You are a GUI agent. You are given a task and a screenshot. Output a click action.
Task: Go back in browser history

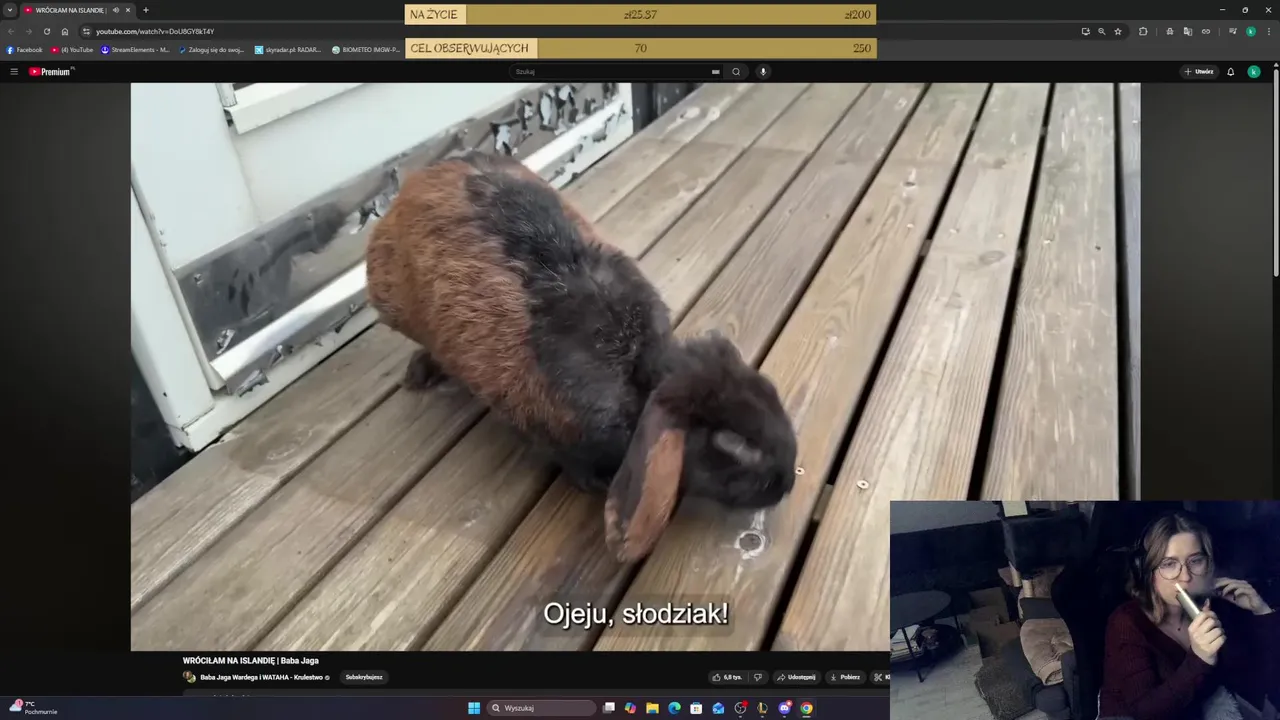pos(11,31)
